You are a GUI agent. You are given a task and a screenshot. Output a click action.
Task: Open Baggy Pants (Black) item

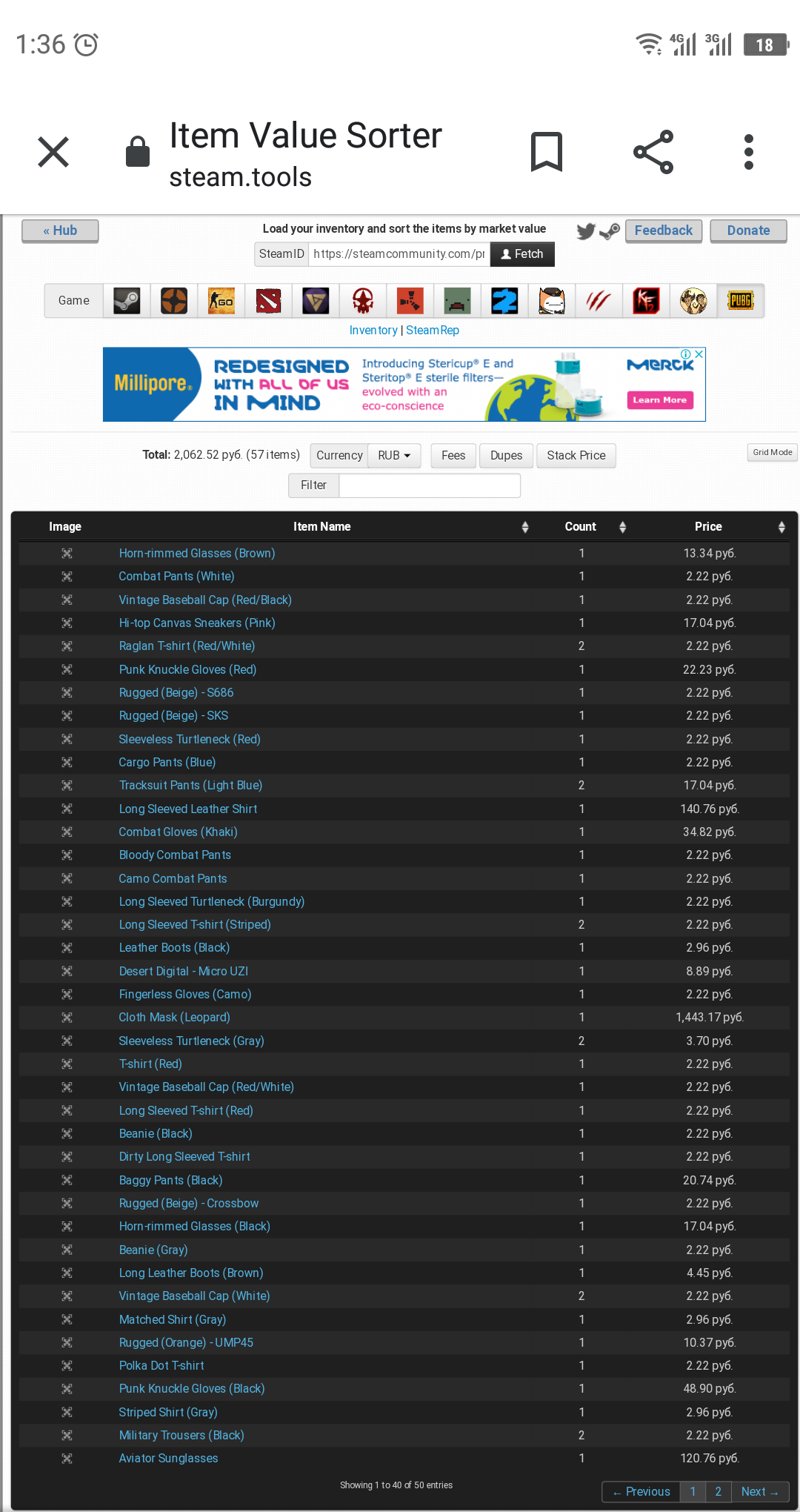click(170, 1180)
